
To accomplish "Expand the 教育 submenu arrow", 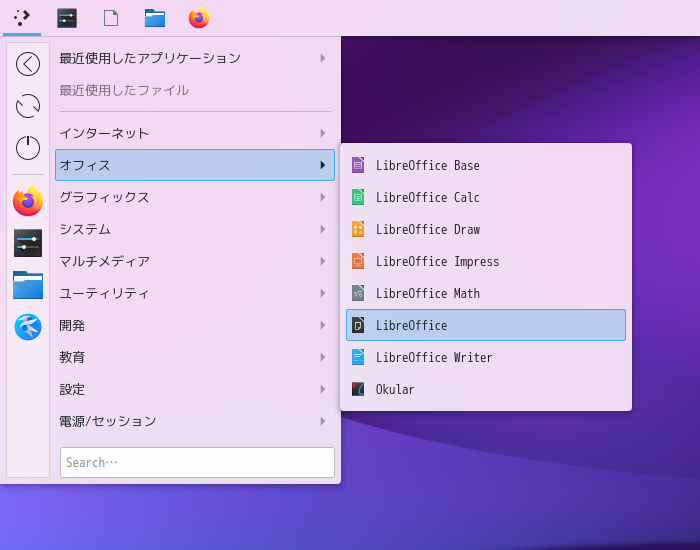I will pyautogui.click(x=323, y=357).
